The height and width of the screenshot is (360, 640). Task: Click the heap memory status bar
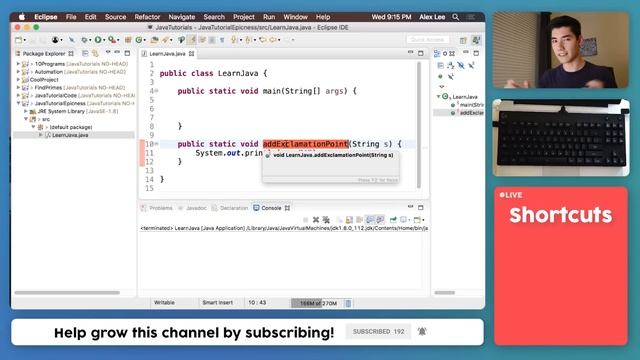pos(318,303)
